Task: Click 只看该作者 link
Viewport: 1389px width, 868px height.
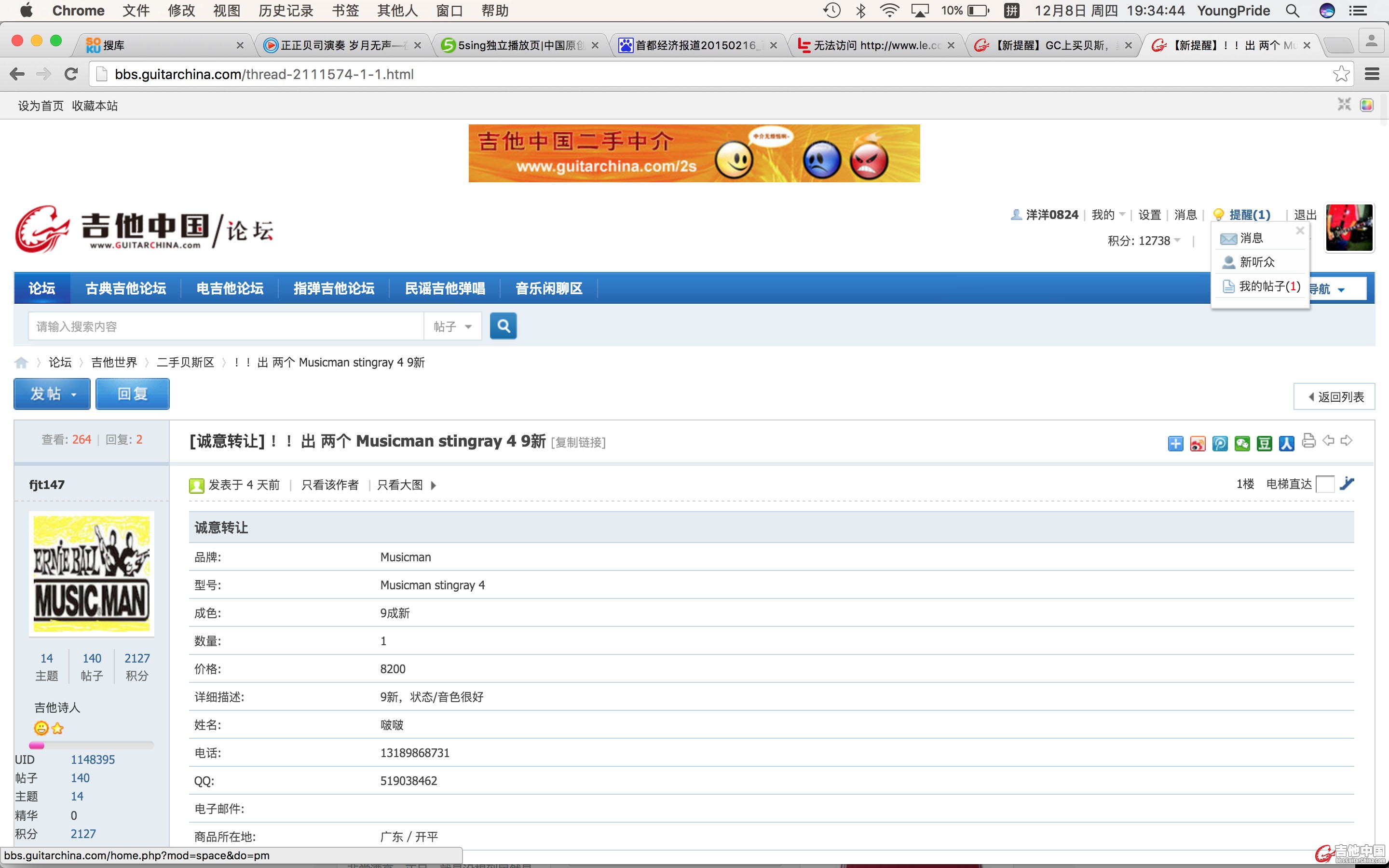Action: 330,485
